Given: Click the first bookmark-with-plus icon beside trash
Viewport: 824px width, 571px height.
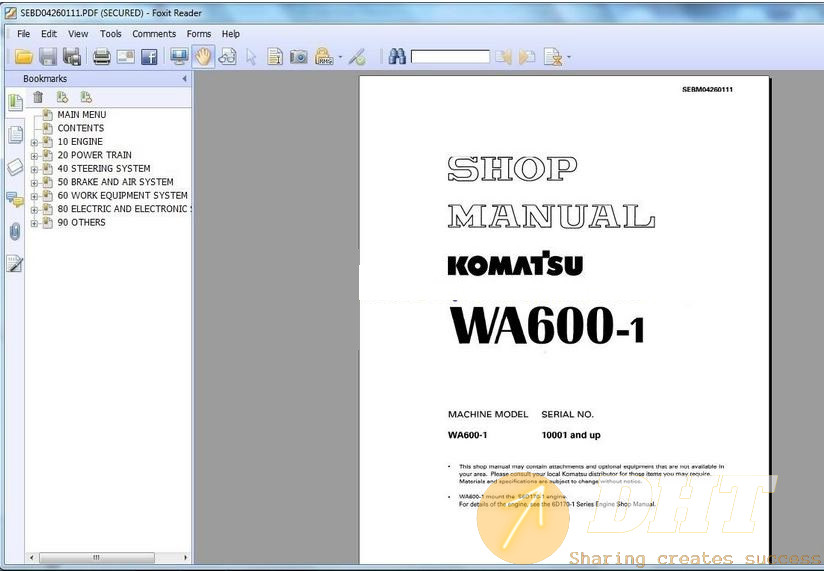Looking at the screenshot, I should point(63,97).
